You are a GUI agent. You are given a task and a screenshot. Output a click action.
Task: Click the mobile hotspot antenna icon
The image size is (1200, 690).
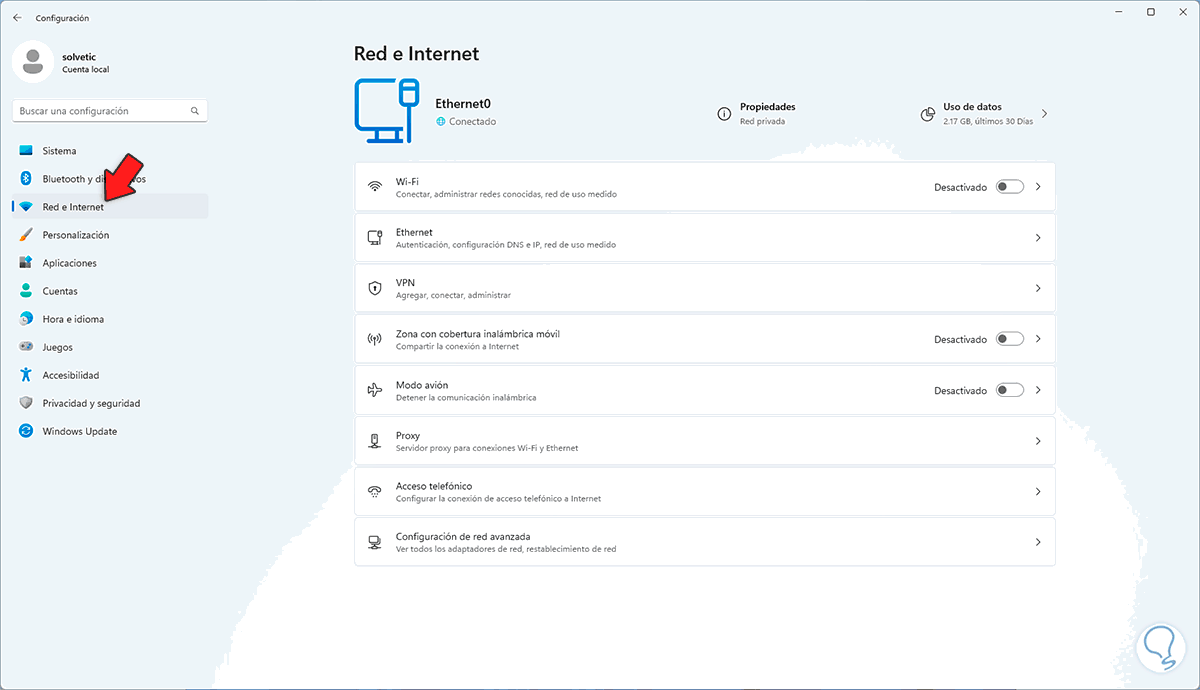tap(375, 339)
